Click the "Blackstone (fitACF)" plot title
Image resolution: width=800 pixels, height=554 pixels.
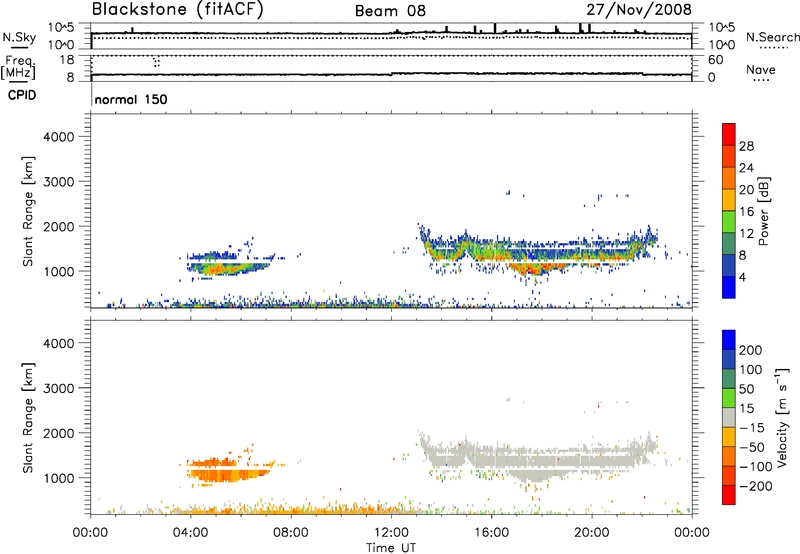[x=178, y=10]
